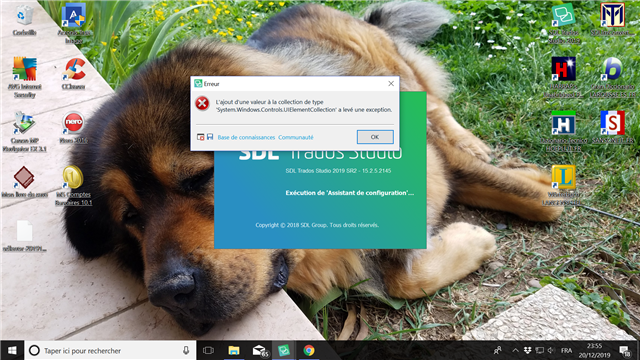640x360 pixels.
Task: Click OK in the Erreur dialog
Action: click(x=375, y=137)
